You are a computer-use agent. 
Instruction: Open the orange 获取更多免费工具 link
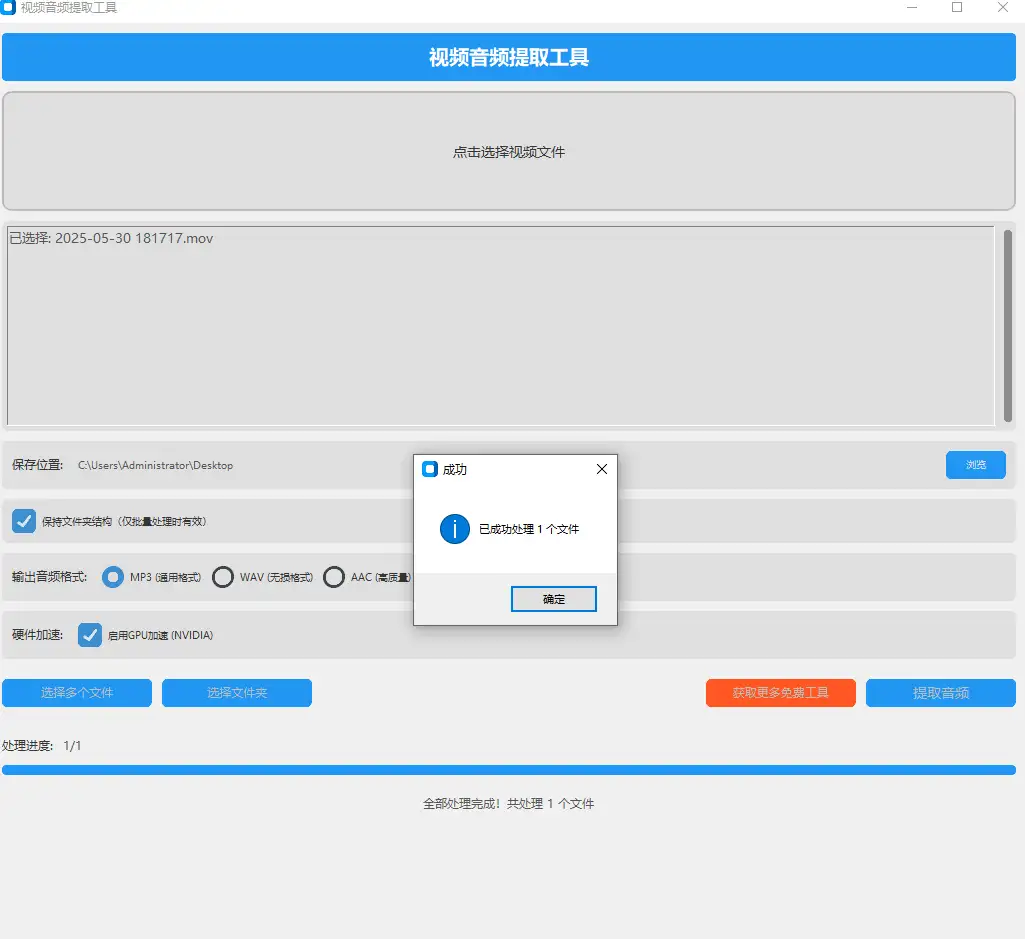point(780,693)
